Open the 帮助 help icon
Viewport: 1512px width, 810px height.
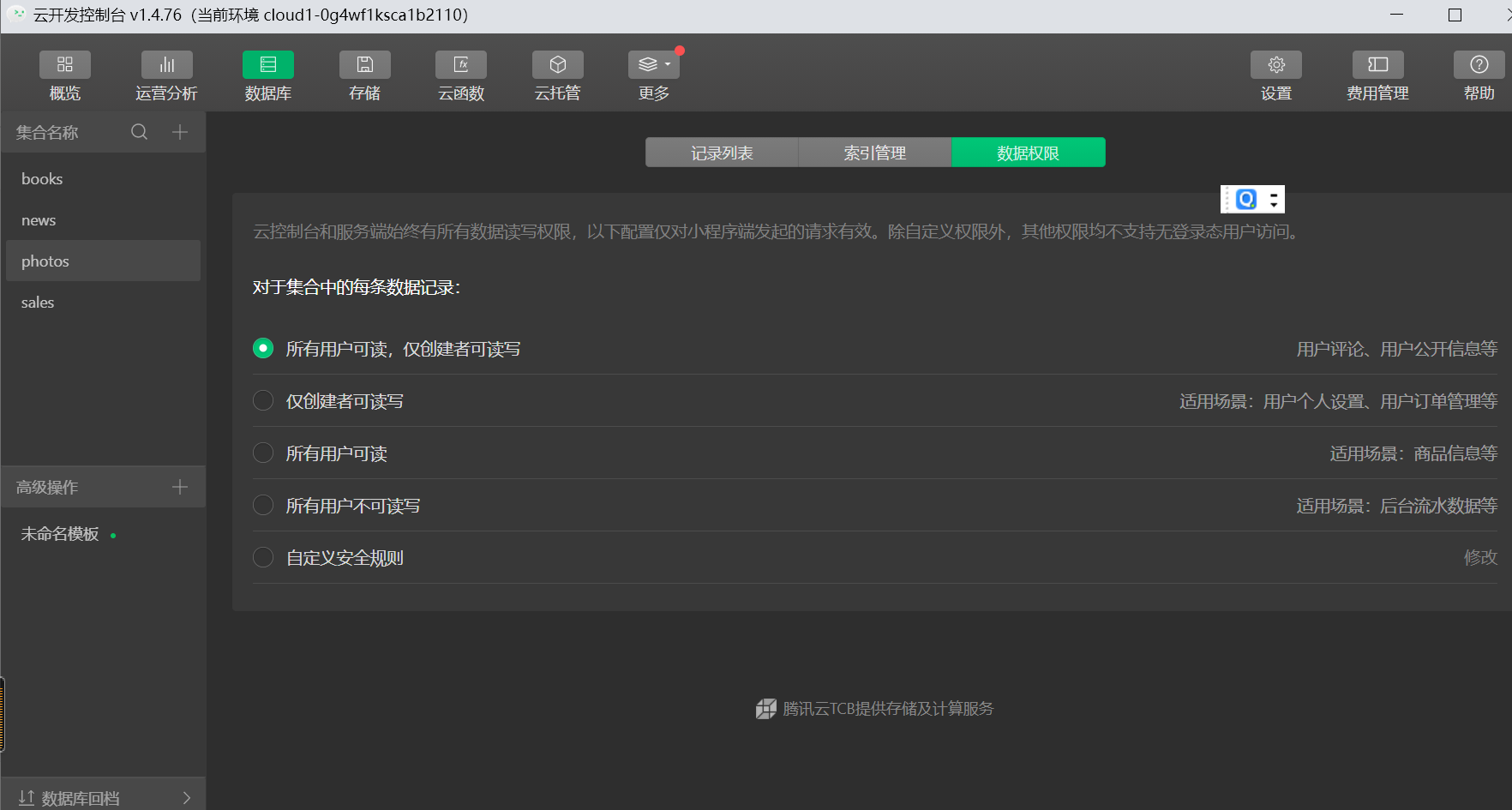1479,65
